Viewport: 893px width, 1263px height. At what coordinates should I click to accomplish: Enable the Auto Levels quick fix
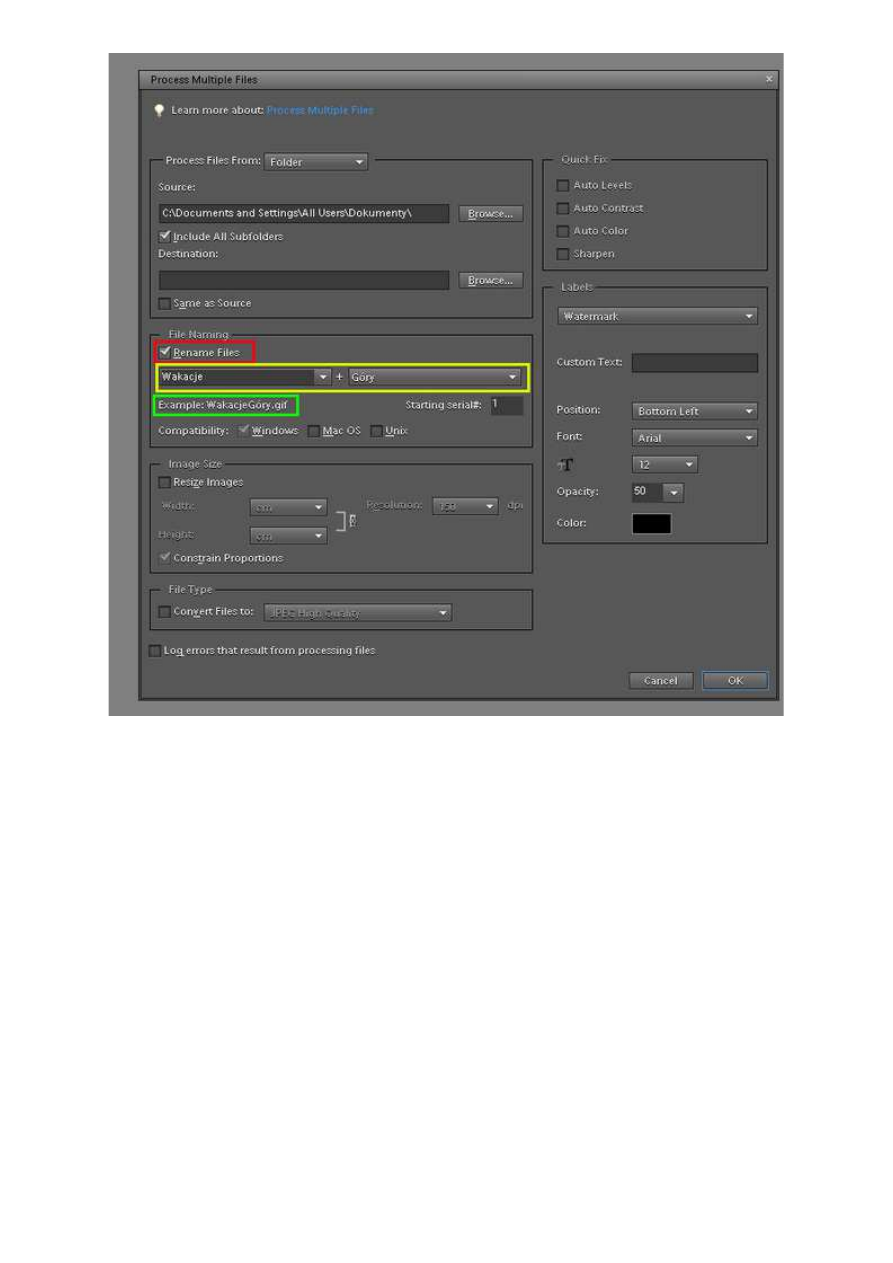563,185
